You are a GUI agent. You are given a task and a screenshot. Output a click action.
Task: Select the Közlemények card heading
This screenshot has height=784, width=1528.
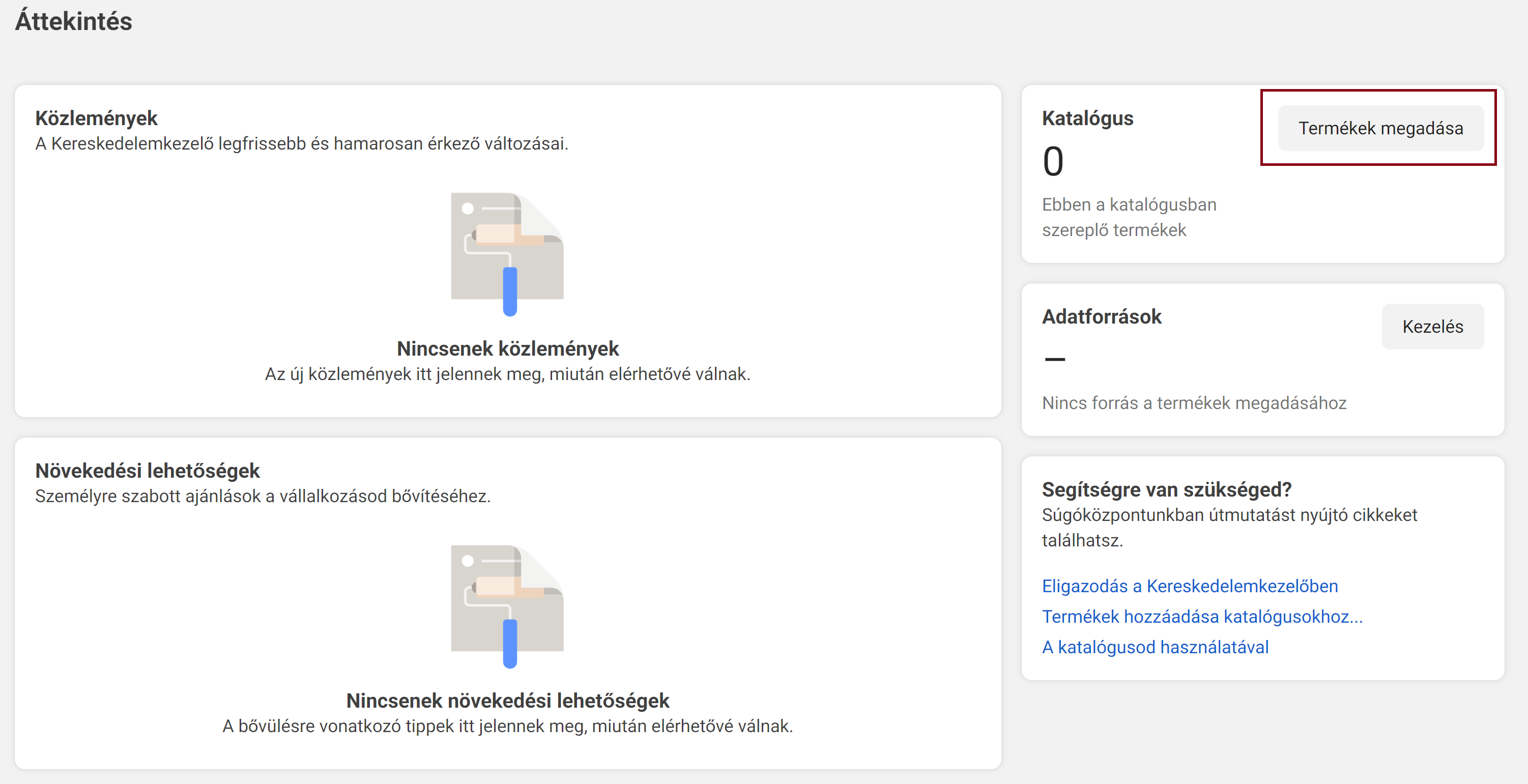[96, 118]
